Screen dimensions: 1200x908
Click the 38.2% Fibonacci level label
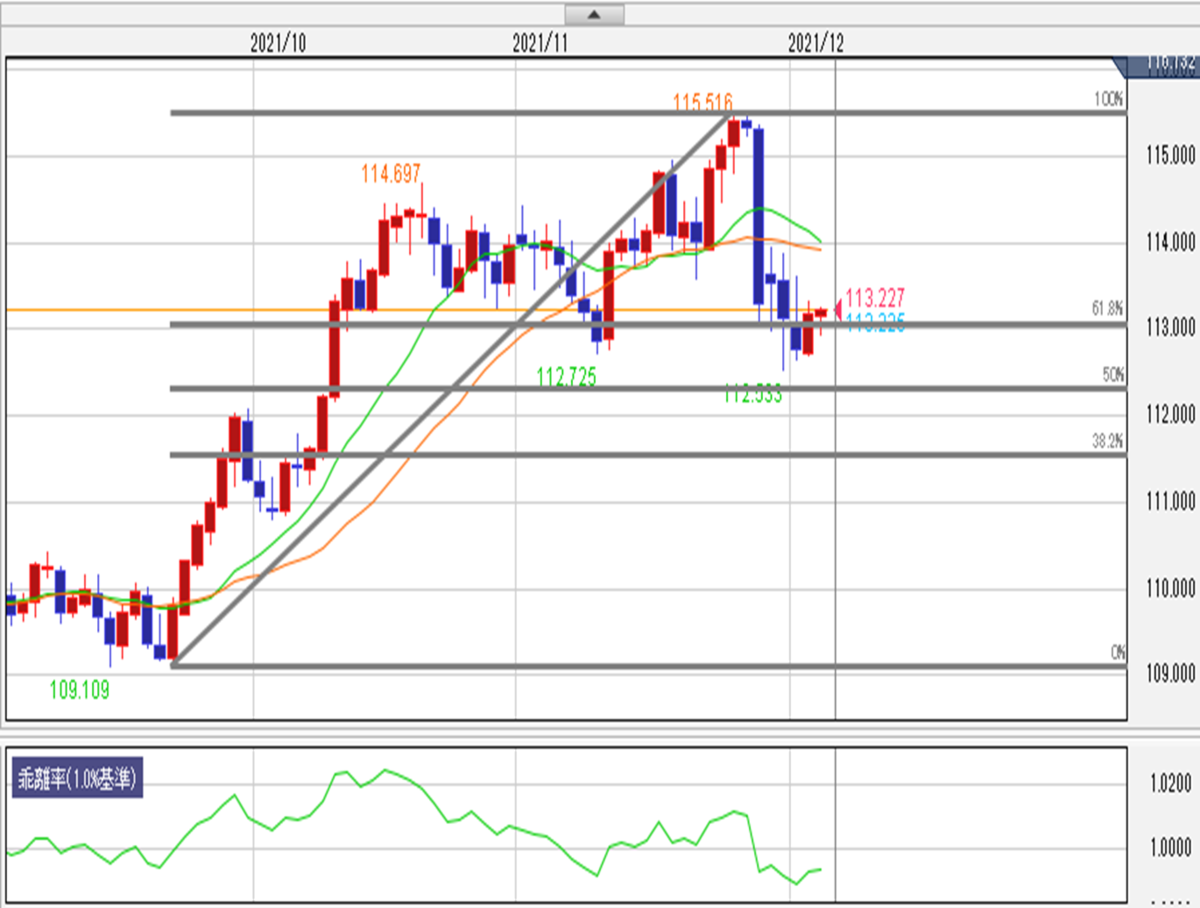[1108, 440]
